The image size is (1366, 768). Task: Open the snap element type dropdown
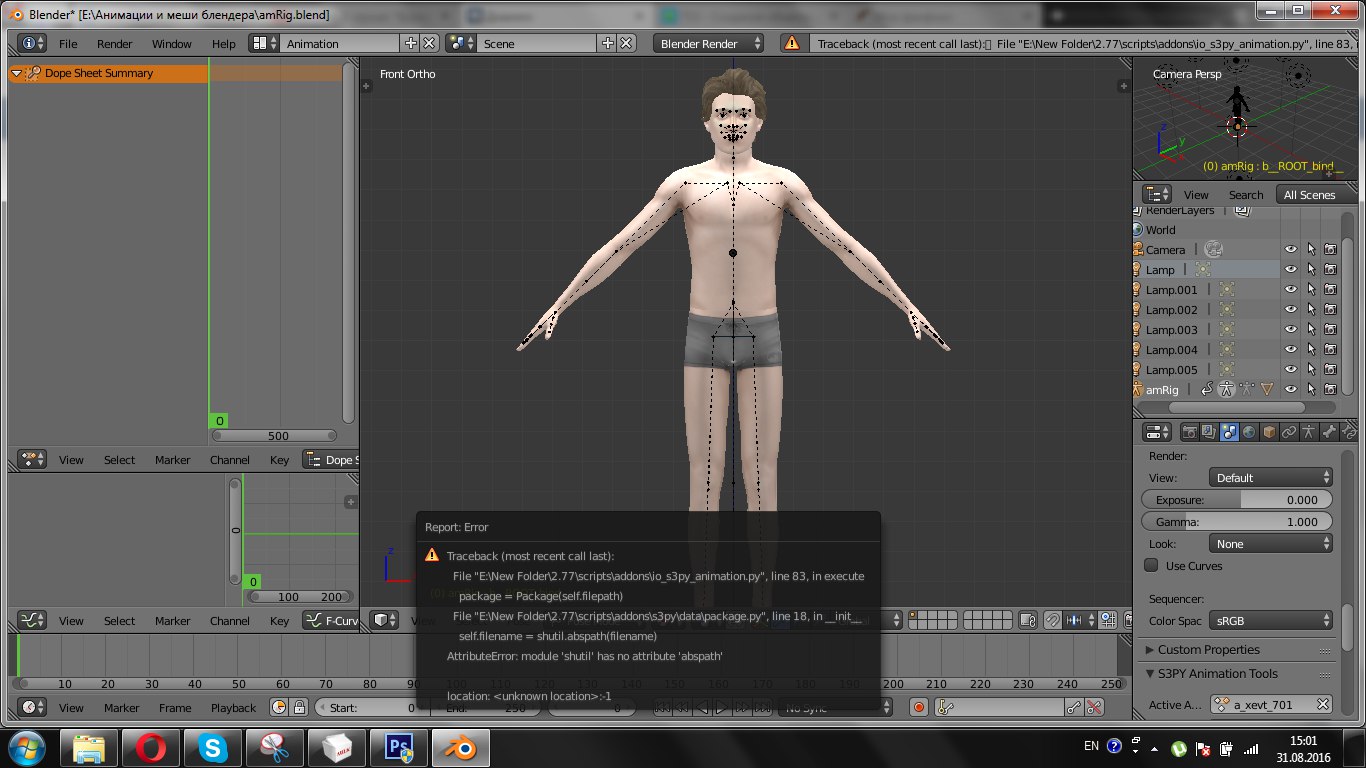[1079, 620]
